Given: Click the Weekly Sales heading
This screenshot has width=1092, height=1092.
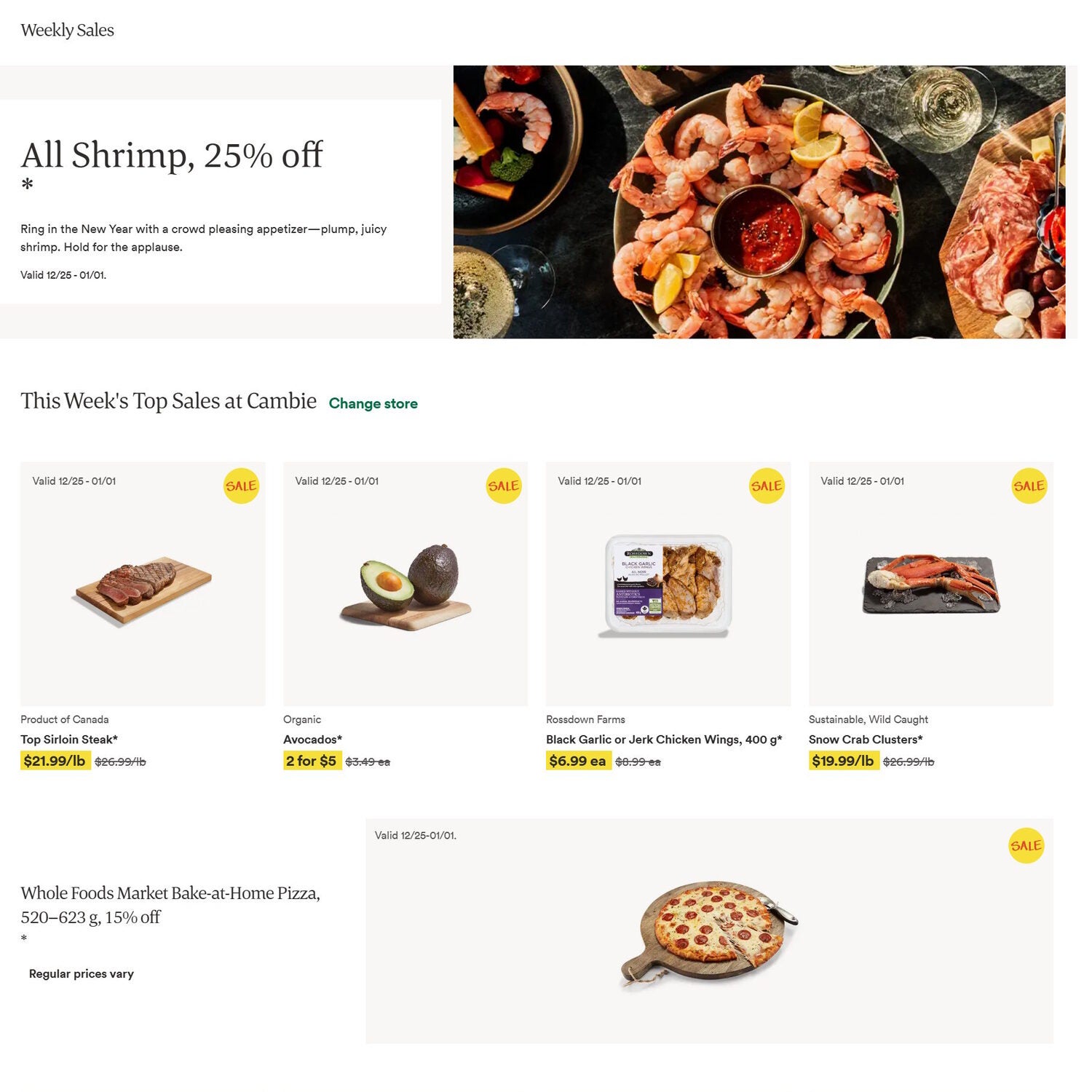Looking at the screenshot, I should click(x=68, y=30).
